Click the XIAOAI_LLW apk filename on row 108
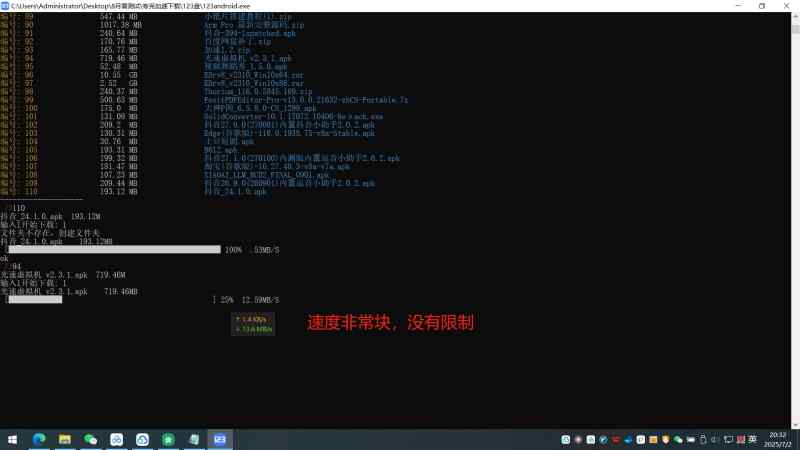This screenshot has height=450, width=800. click(266, 175)
